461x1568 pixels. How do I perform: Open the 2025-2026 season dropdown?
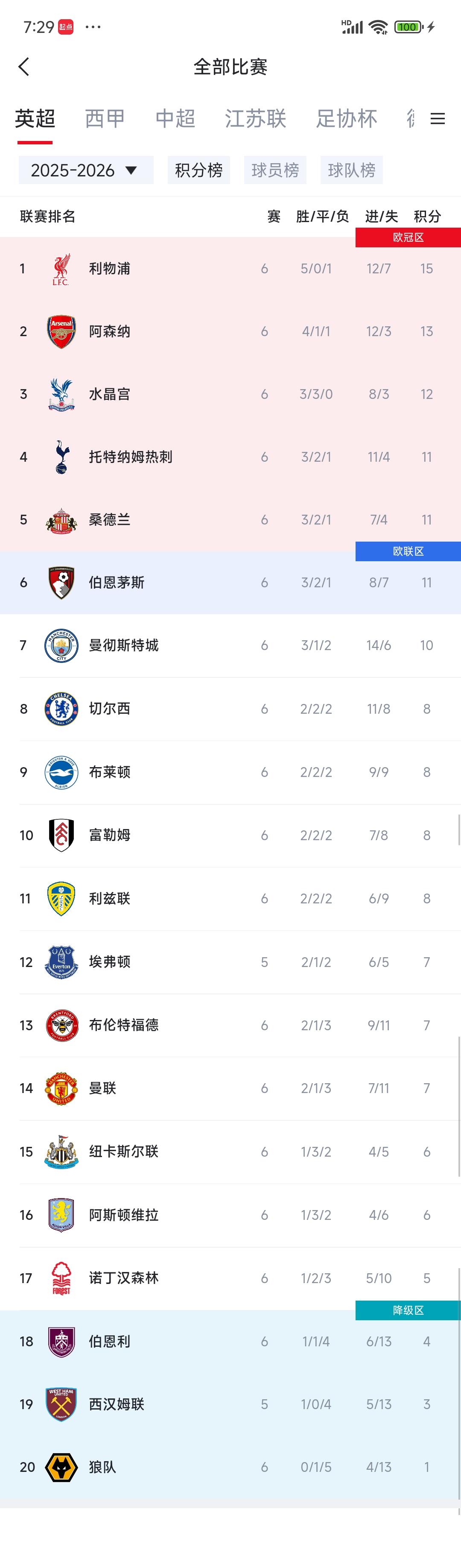tap(86, 170)
